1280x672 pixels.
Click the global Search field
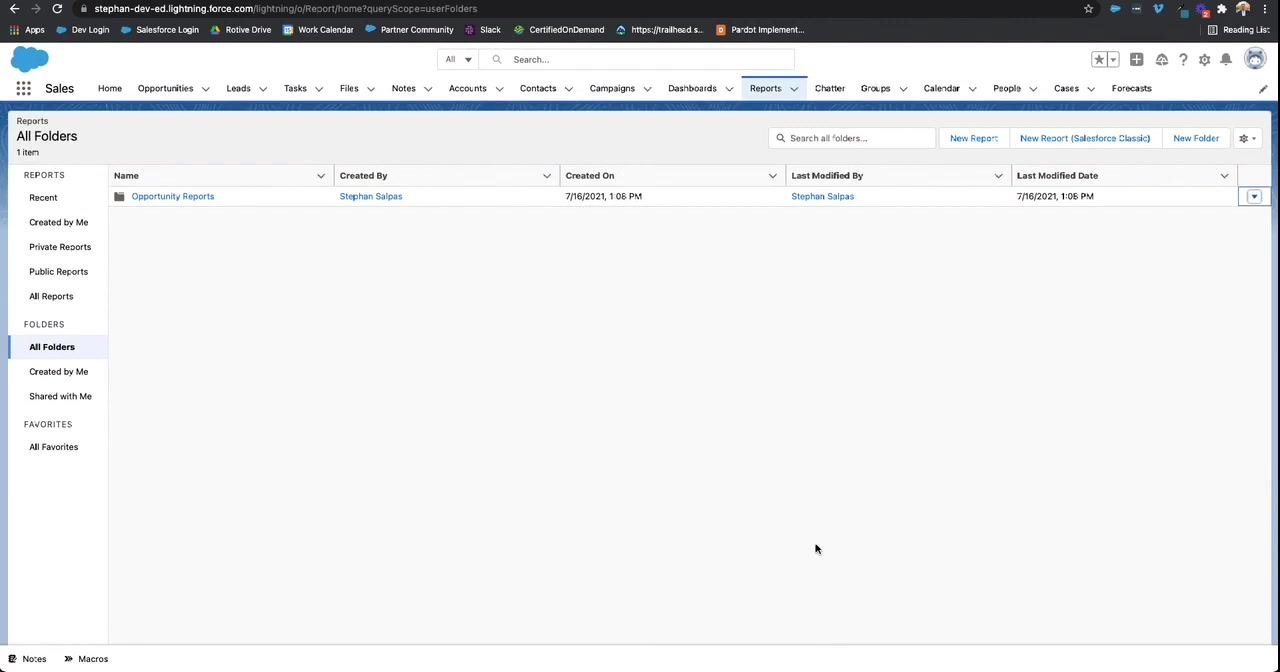[637, 59]
